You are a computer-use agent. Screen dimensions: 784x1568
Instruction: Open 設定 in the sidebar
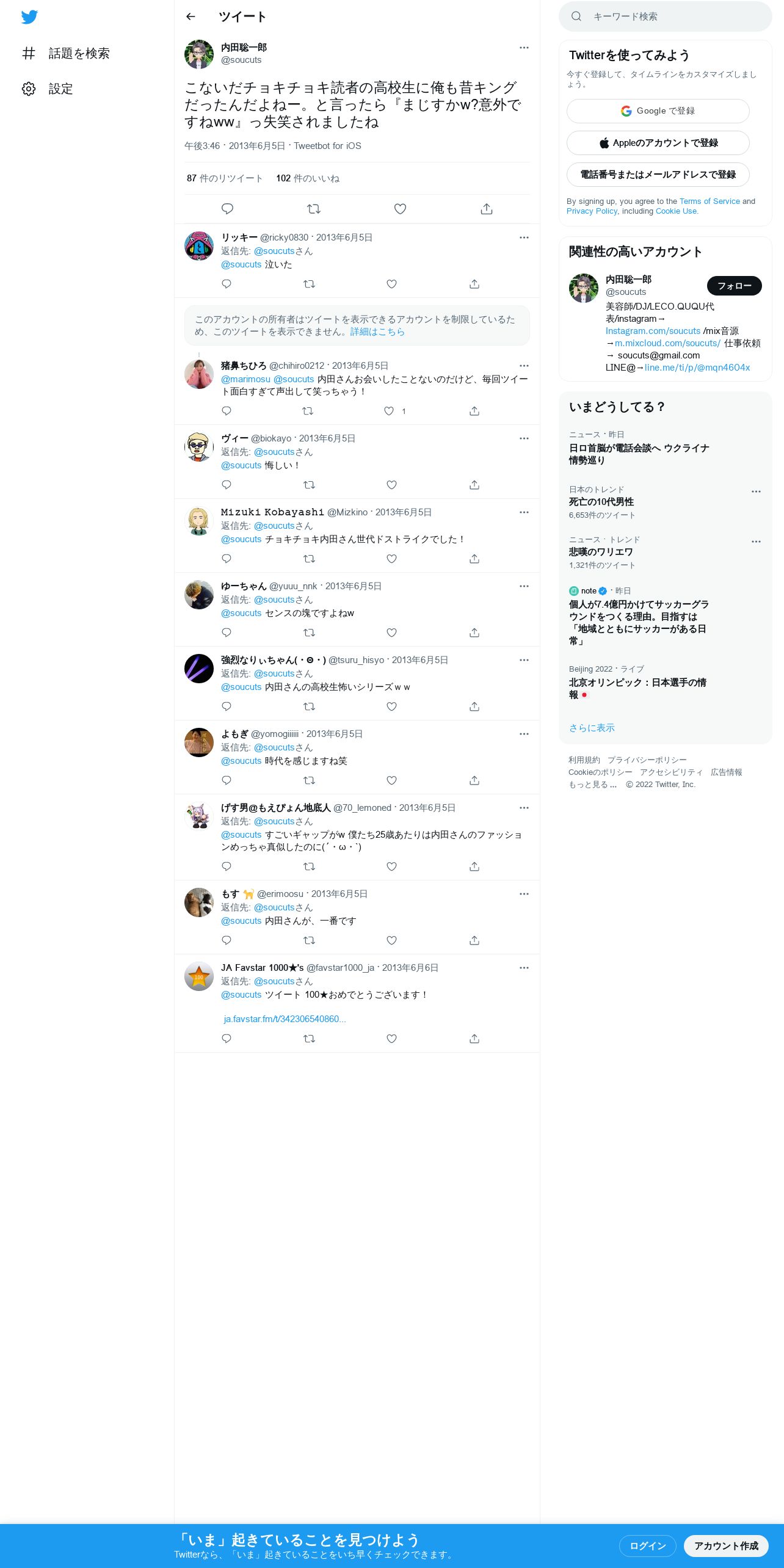click(48, 89)
